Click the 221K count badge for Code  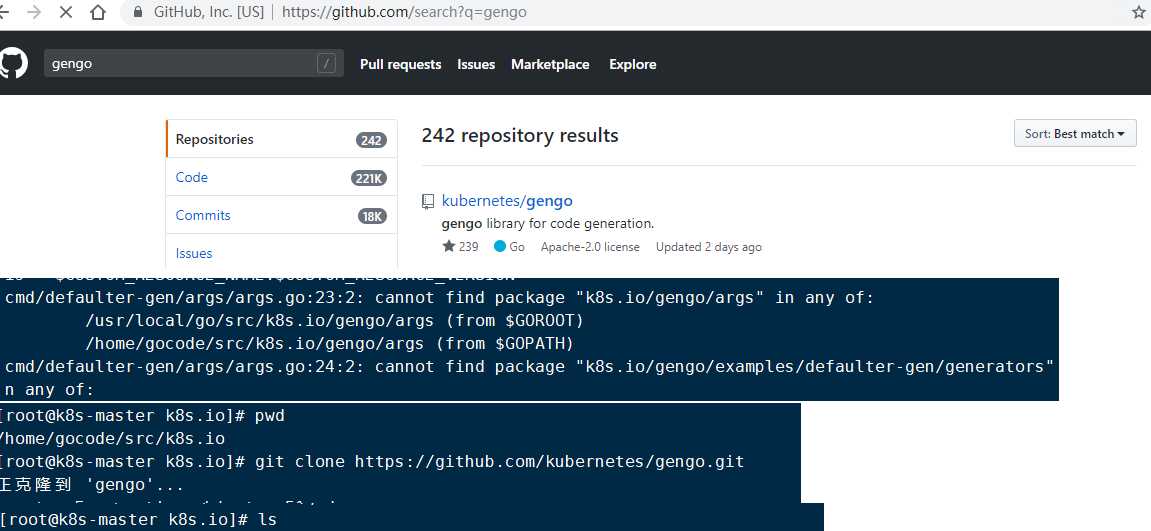tap(369, 178)
